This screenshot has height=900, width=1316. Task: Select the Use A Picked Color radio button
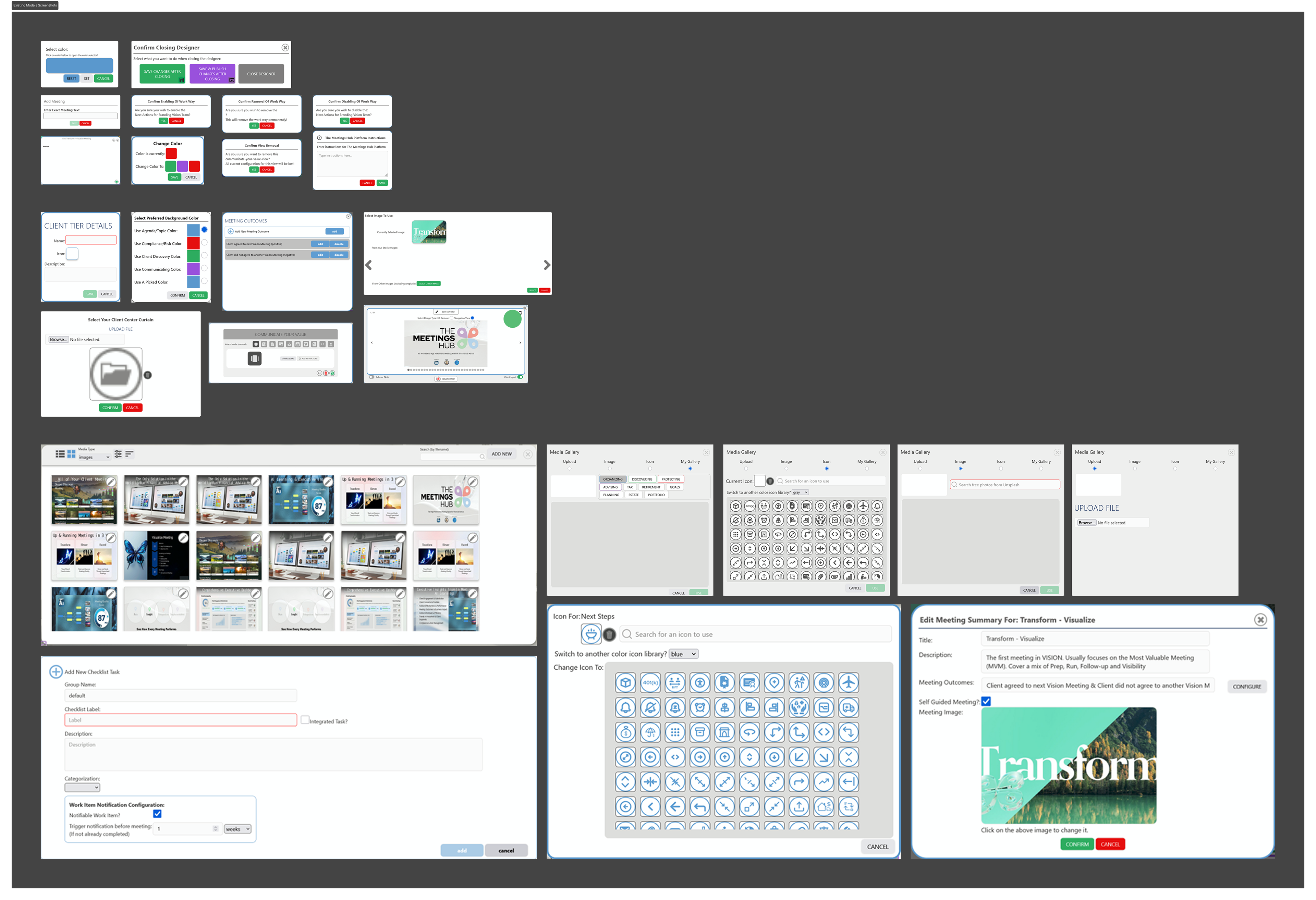pyautogui.click(x=204, y=280)
